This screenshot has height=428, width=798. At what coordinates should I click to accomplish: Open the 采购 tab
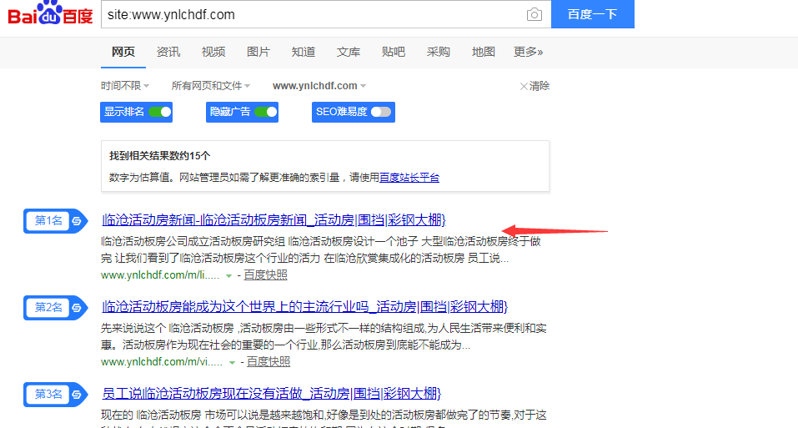coord(438,52)
